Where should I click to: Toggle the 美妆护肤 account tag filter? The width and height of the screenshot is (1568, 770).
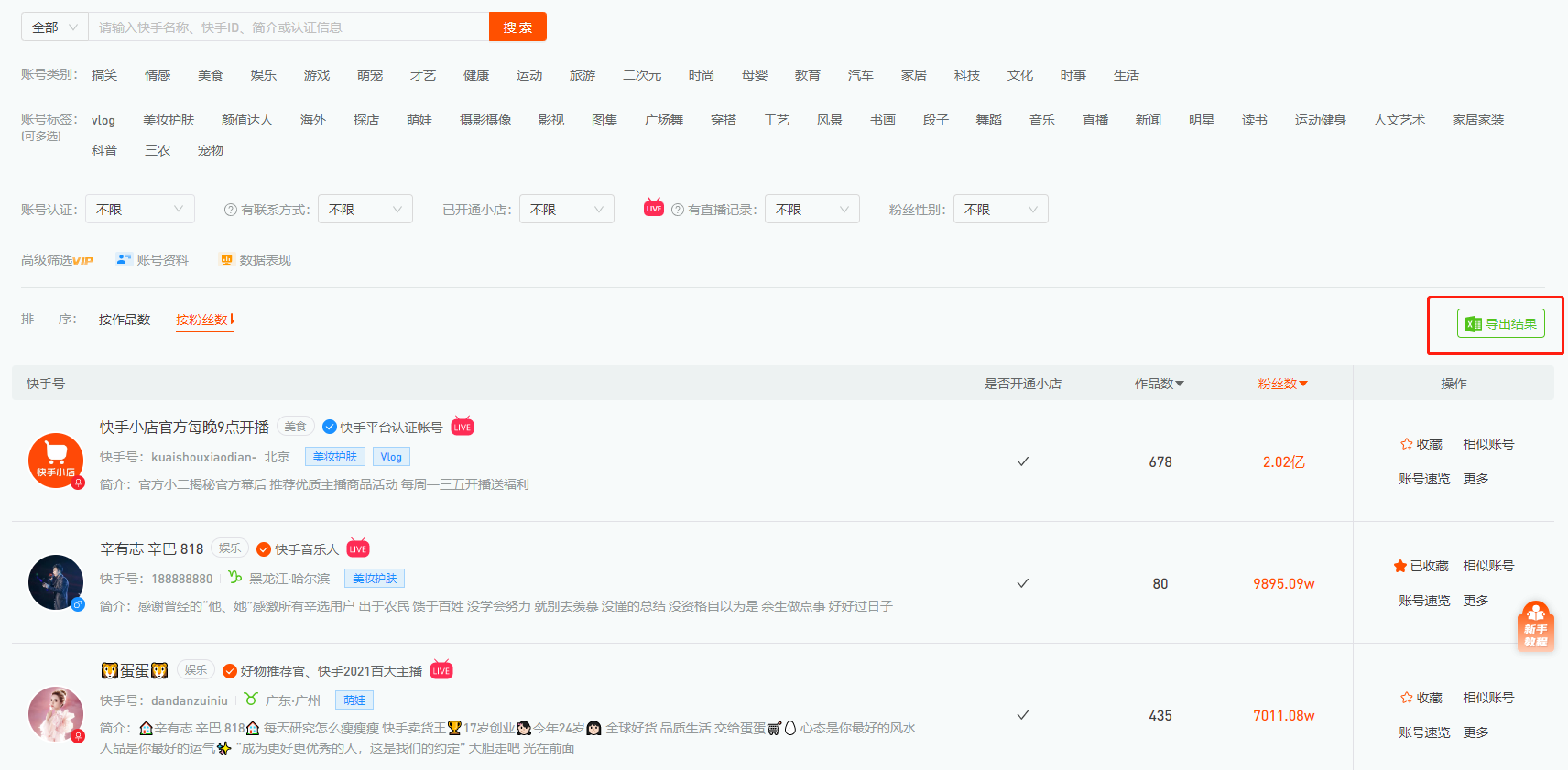click(169, 120)
